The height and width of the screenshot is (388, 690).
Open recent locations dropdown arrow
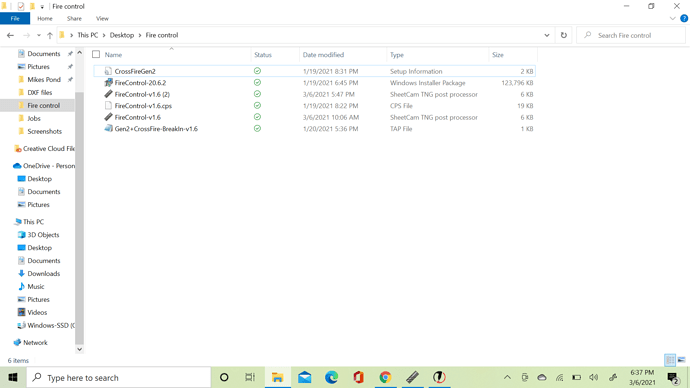(x=39, y=35)
